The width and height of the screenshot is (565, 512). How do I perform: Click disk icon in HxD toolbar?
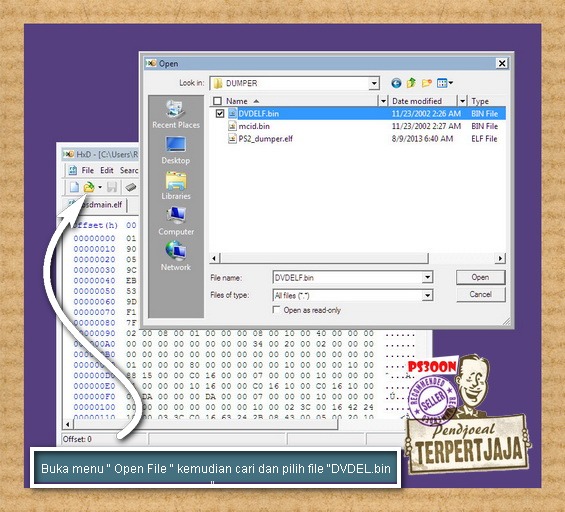click(130, 187)
